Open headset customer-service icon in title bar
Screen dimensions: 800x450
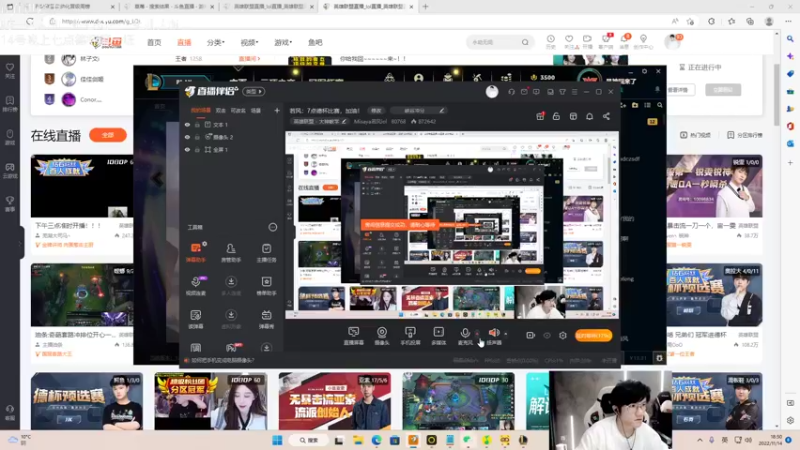[511, 92]
